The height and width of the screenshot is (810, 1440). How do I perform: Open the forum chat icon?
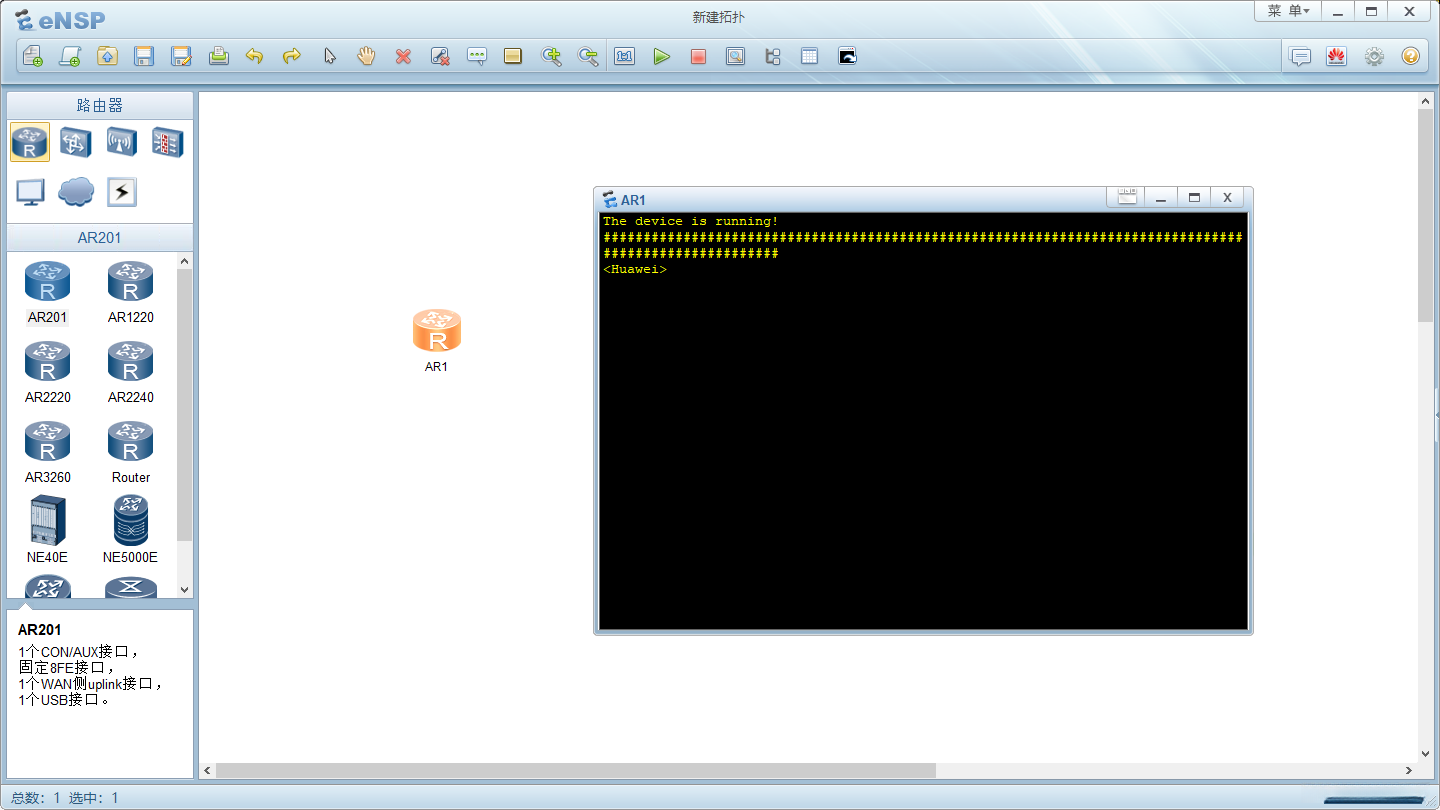coord(1300,56)
